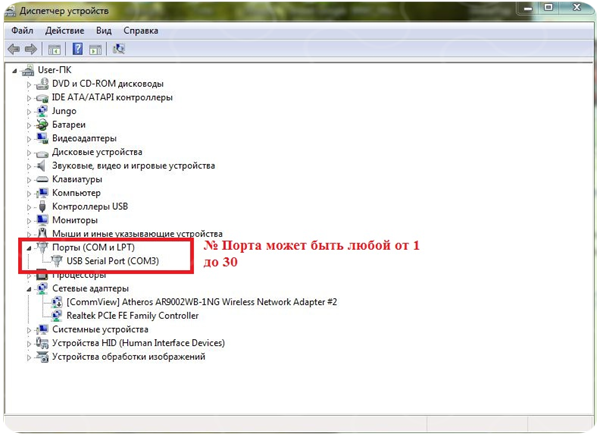Expand Дисковые устройства category
This screenshot has height=437, width=600.
29,153
